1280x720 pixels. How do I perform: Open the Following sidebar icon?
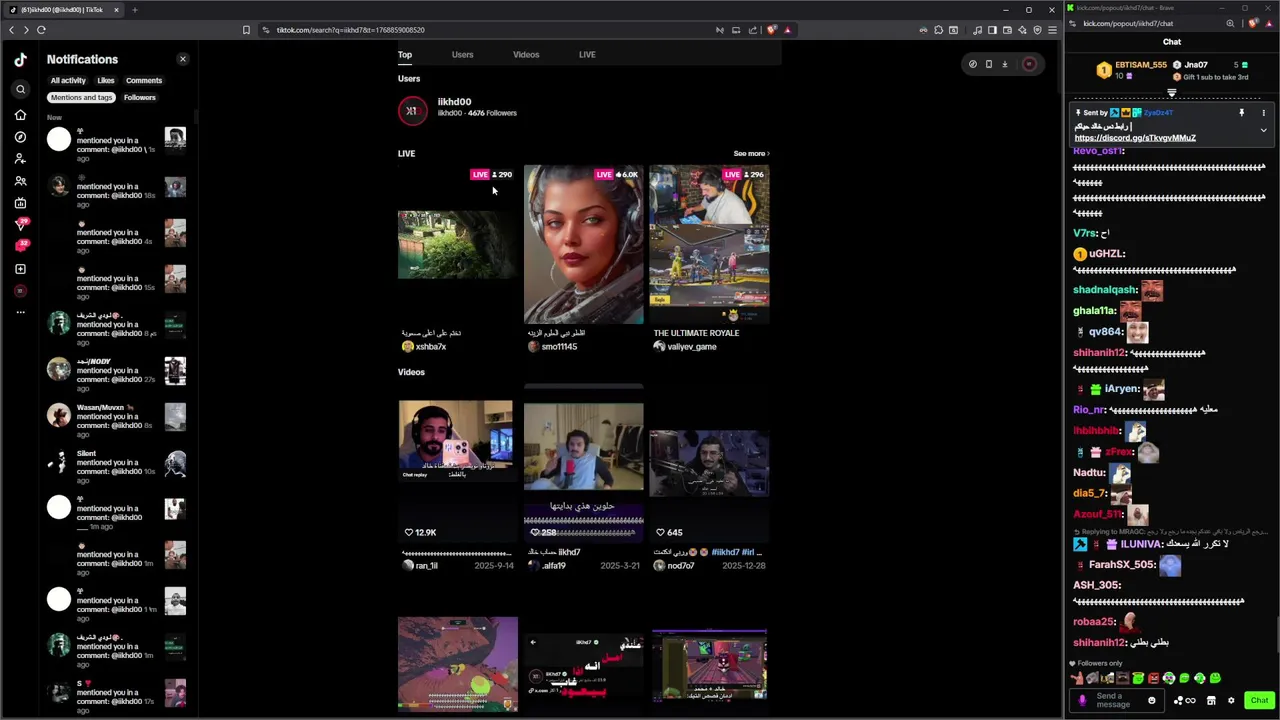pyautogui.click(x=20, y=159)
